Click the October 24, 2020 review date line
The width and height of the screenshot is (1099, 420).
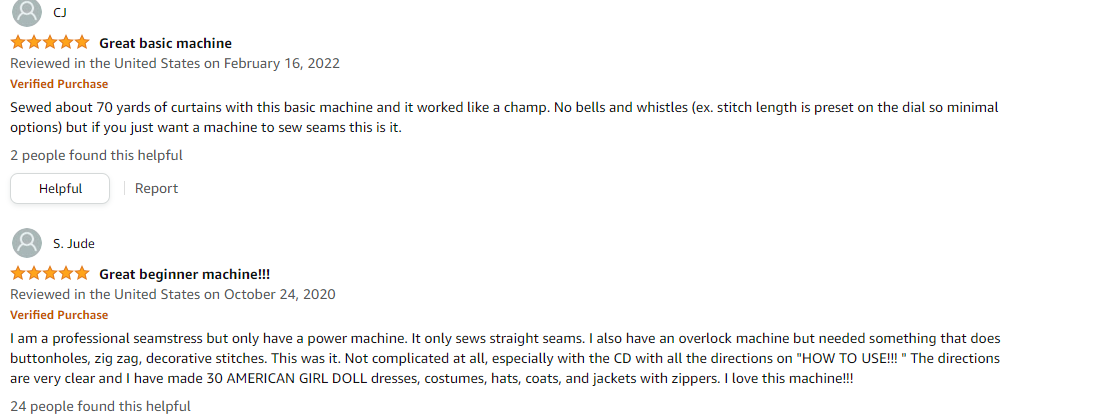click(172, 294)
